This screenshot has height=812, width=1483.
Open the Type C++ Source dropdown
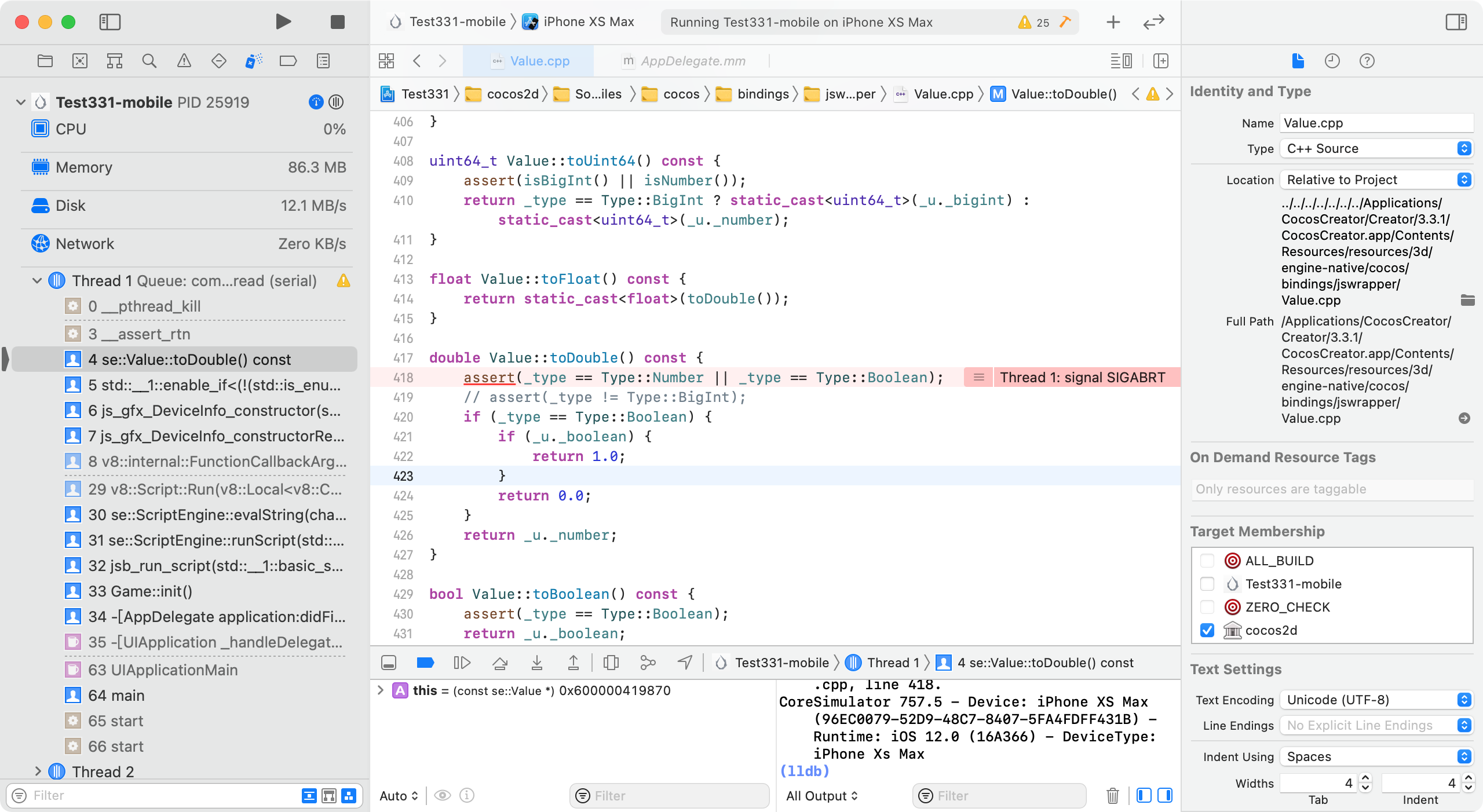(1376, 149)
